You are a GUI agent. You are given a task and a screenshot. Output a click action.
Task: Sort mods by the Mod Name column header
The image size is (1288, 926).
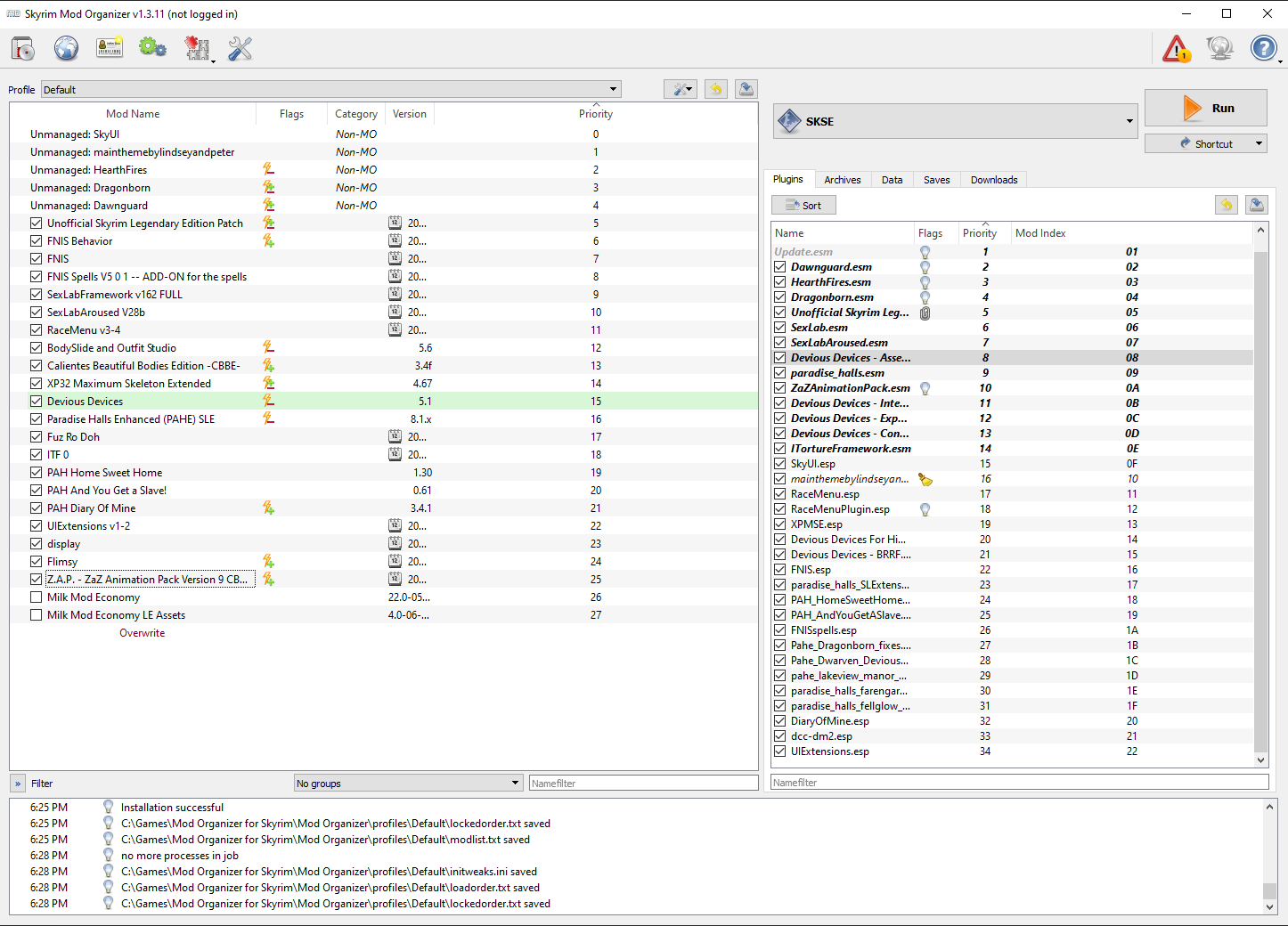(133, 114)
